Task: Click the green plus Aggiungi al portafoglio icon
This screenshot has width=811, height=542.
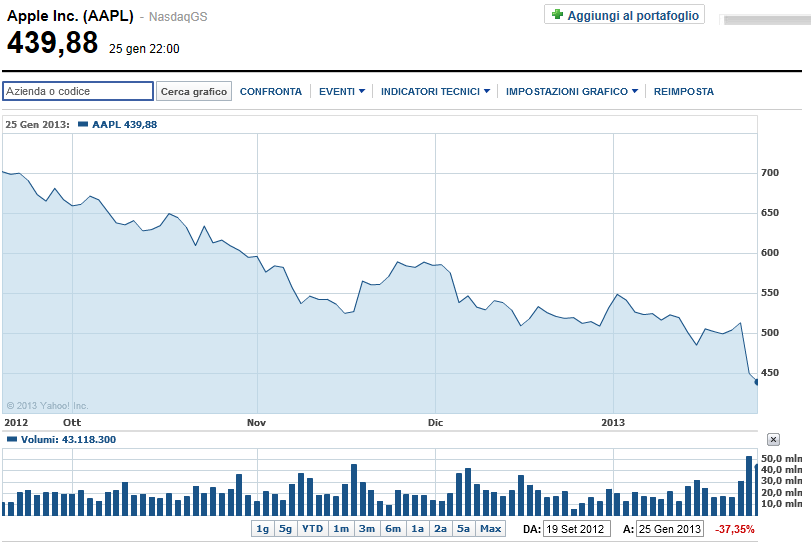Action: pos(557,15)
